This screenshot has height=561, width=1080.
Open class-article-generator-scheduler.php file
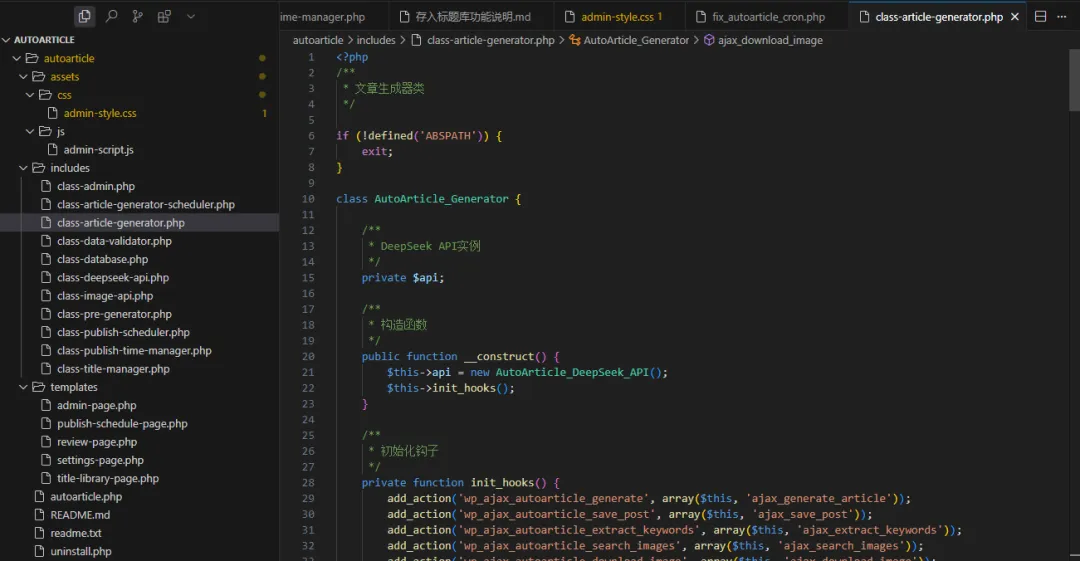[146, 205]
